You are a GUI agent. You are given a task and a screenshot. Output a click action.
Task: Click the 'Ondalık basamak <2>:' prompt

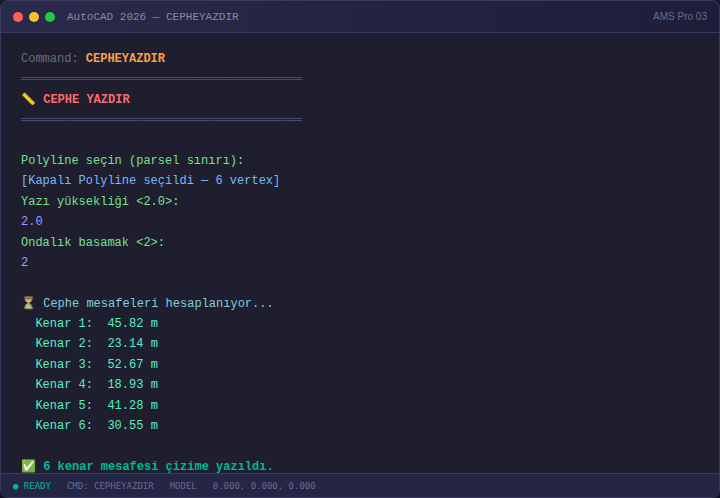coord(93,242)
